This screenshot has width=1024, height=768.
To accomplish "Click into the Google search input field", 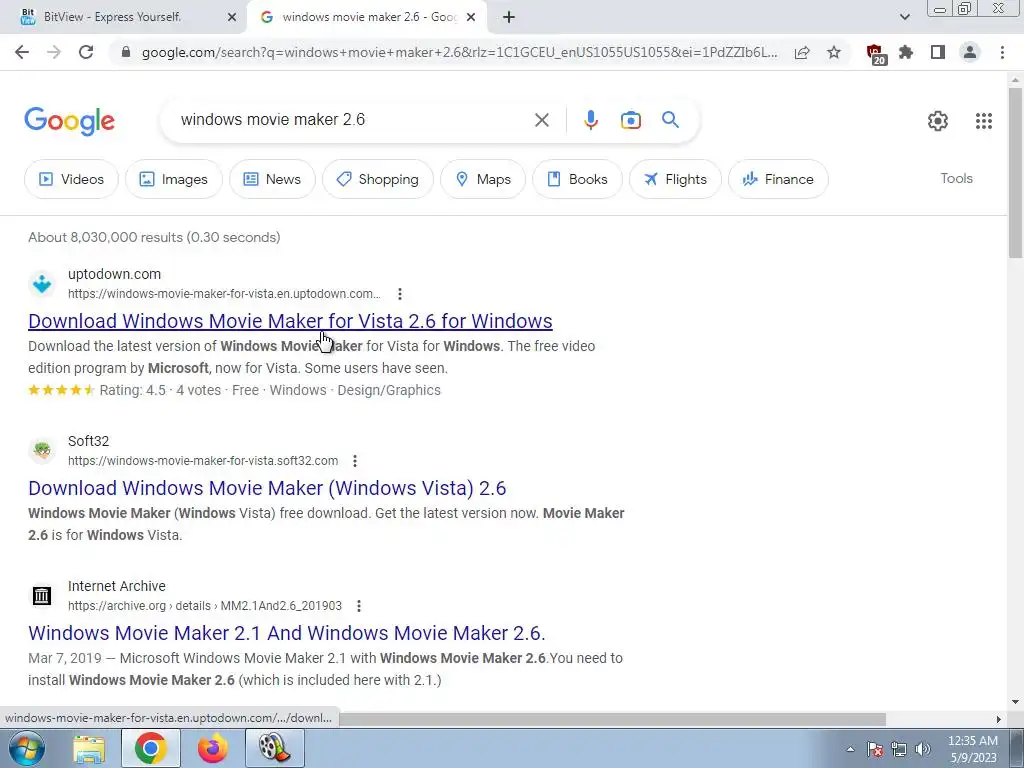I will click(x=353, y=120).
